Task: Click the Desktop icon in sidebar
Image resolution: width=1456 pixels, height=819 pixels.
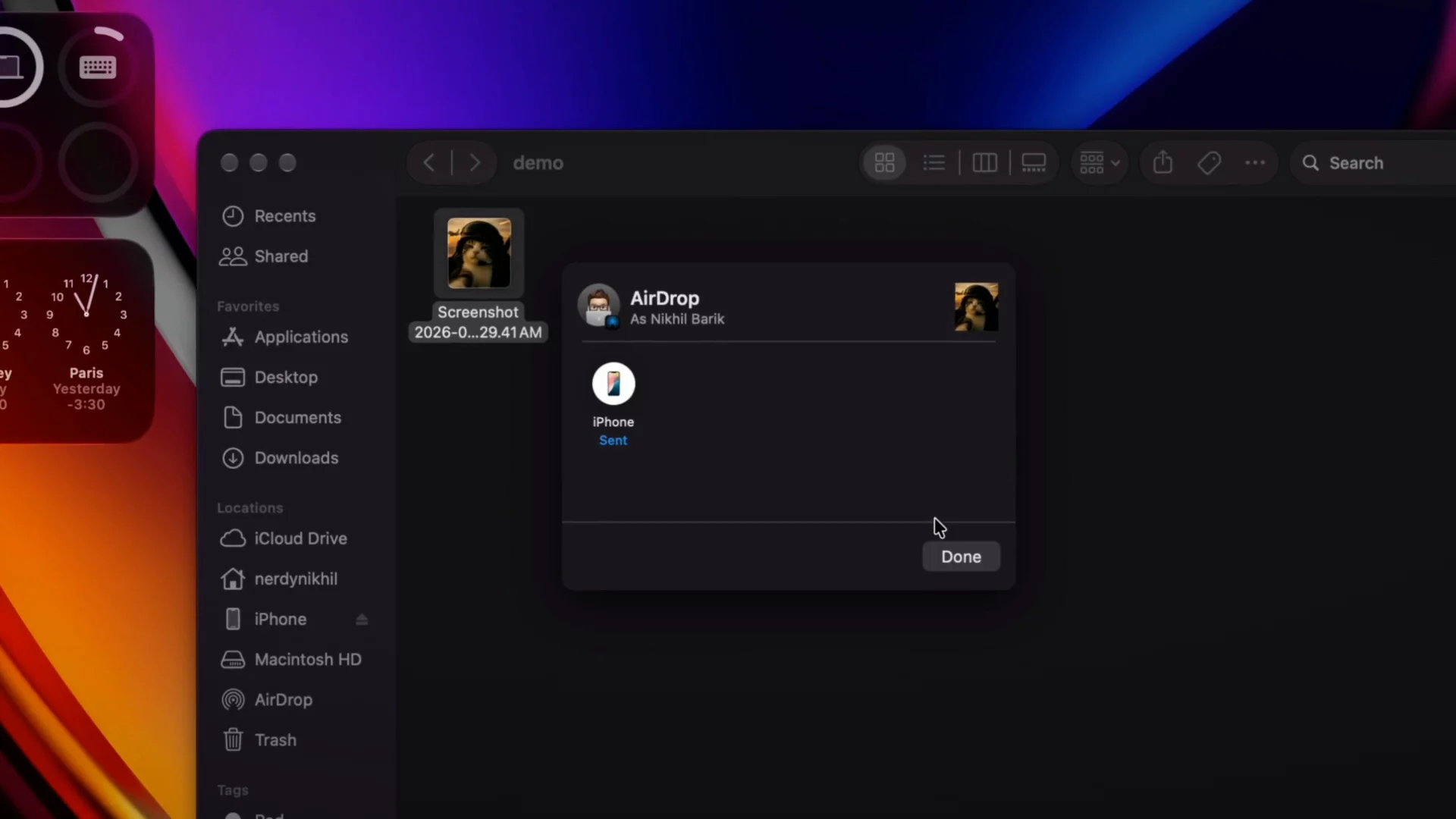Action: click(x=233, y=377)
